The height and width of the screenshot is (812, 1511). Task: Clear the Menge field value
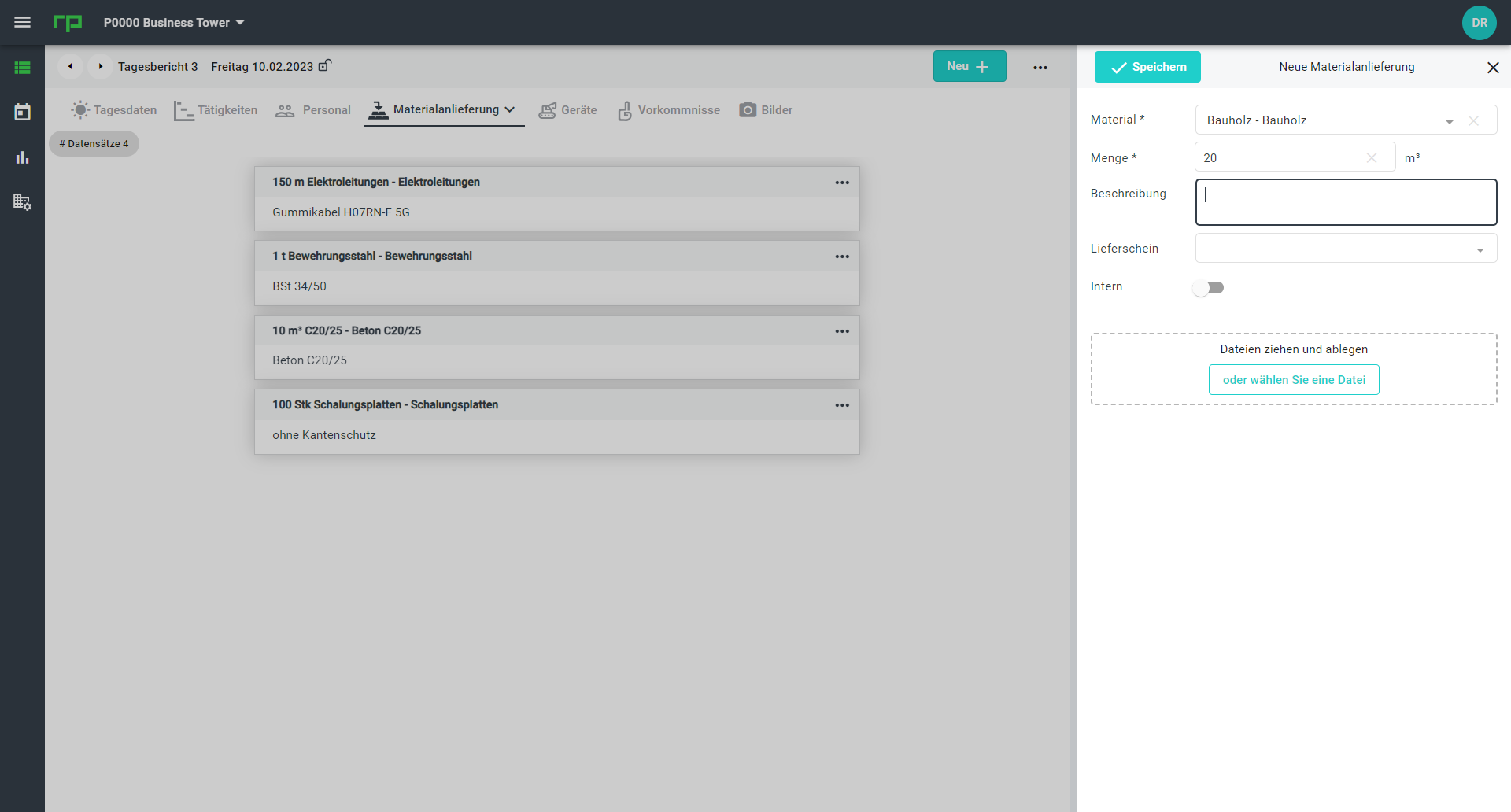[1371, 158]
